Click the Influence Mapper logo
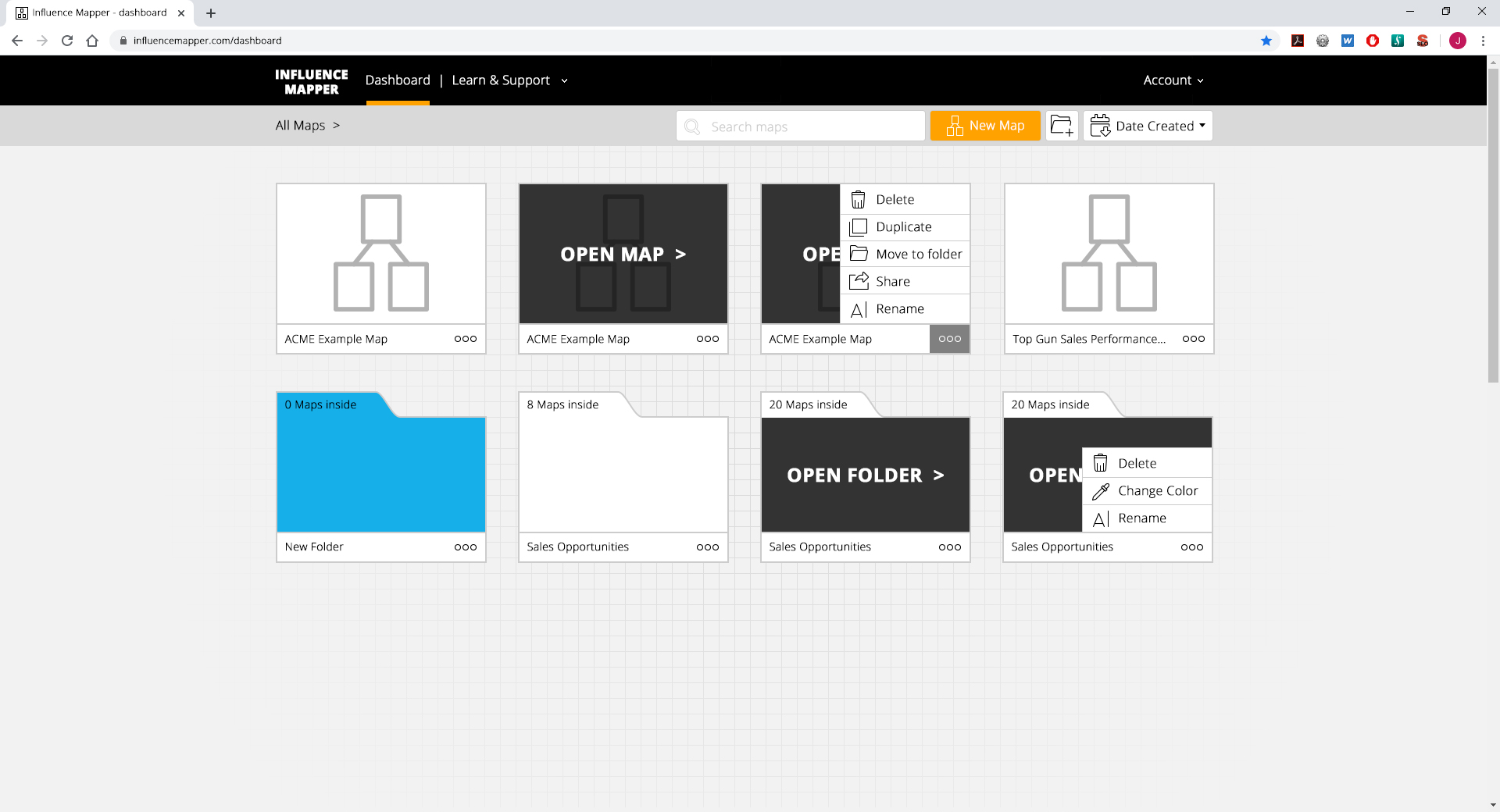 click(x=311, y=81)
